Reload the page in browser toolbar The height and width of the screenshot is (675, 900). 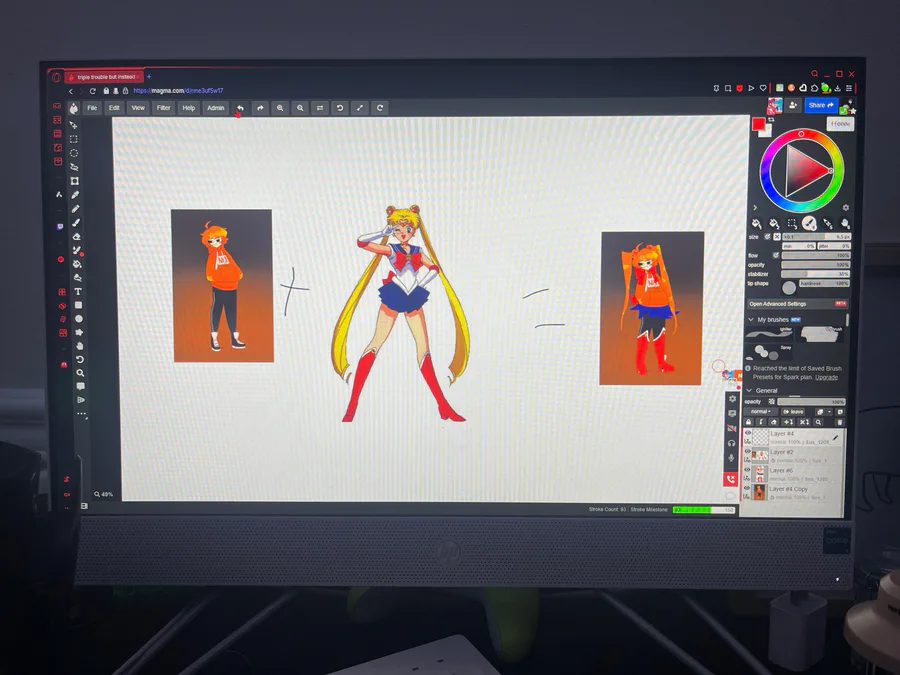92,91
